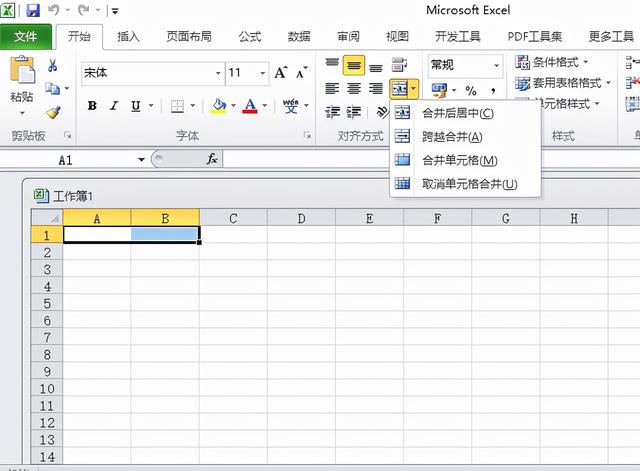
Task: Open the font size 11 dropdown
Action: tap(263, 73)
